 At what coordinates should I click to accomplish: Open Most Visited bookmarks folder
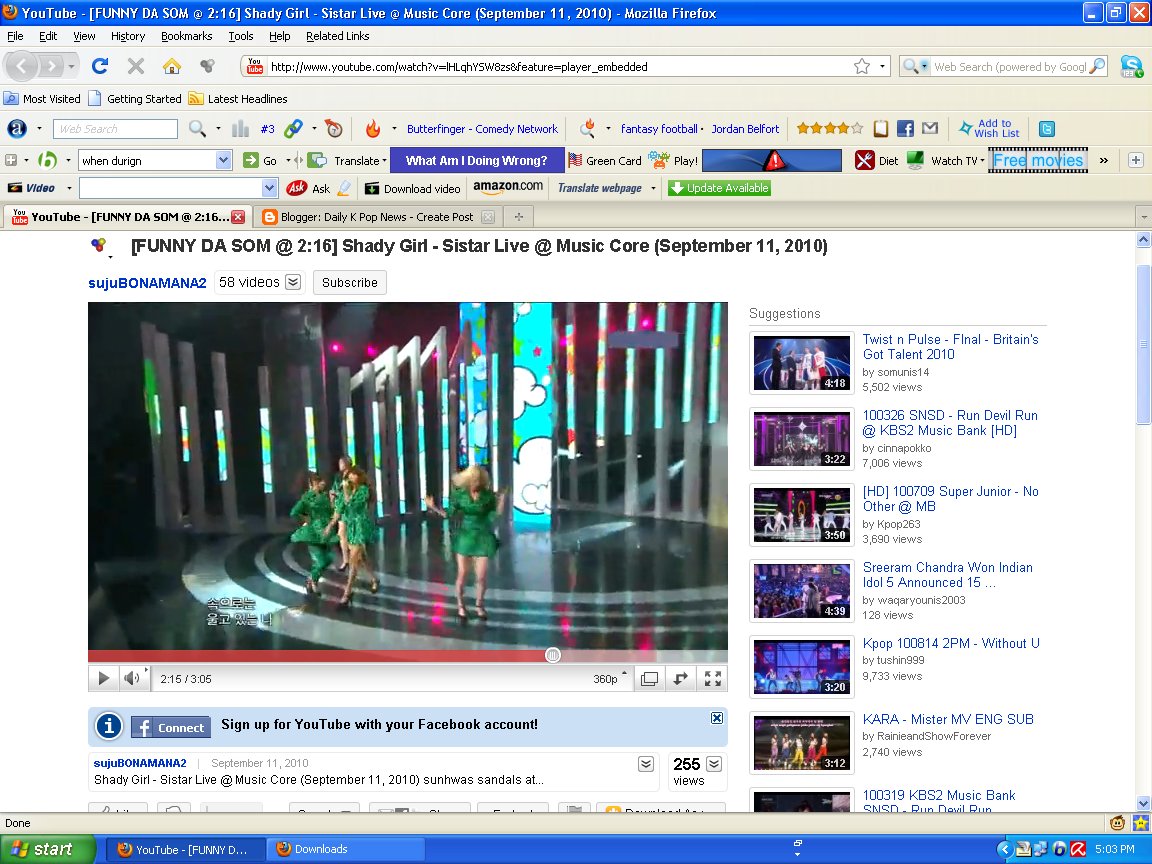(x=43, y=98)
